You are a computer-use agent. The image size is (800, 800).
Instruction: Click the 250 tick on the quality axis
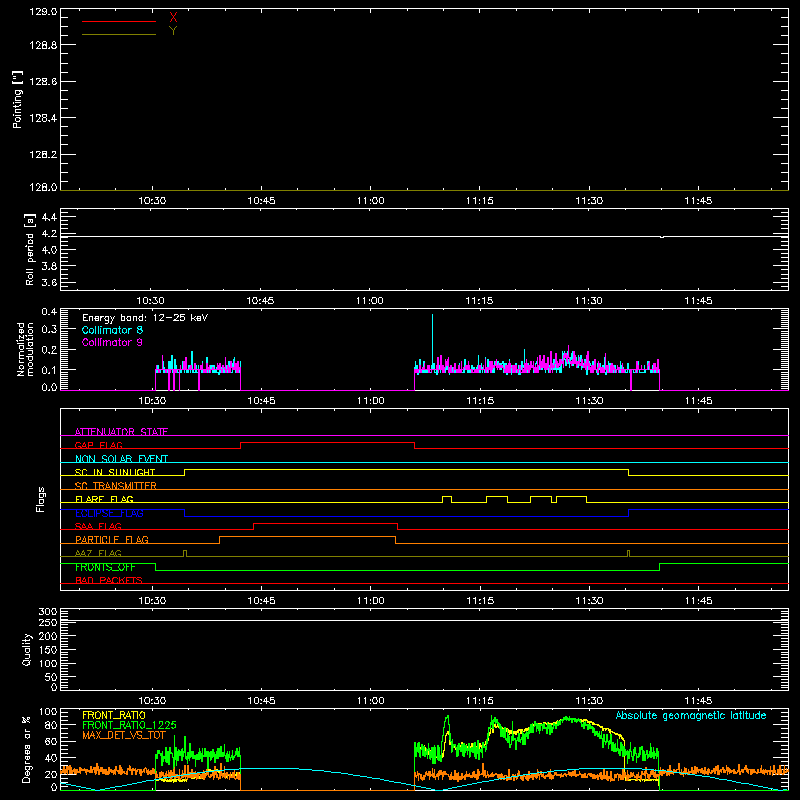(47, 622)
